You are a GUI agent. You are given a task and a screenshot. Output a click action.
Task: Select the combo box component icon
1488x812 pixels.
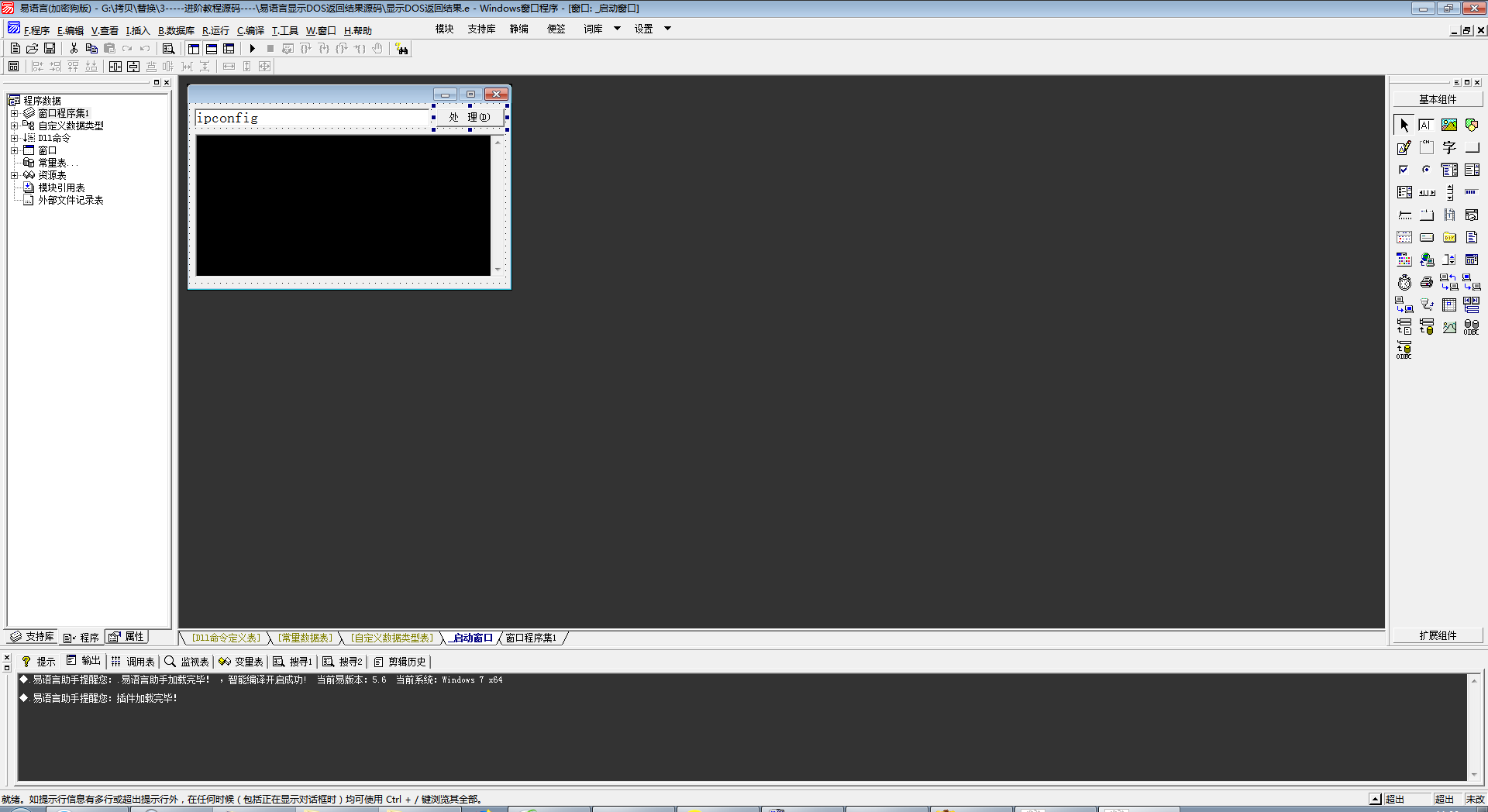[x=1449, y=170]
